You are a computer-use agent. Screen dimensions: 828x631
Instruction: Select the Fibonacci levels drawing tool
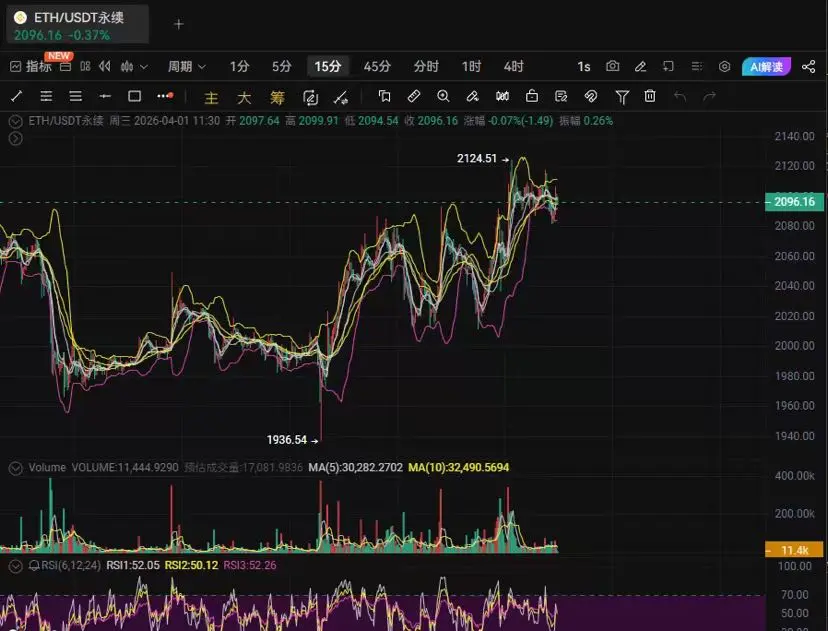(46, 96)
